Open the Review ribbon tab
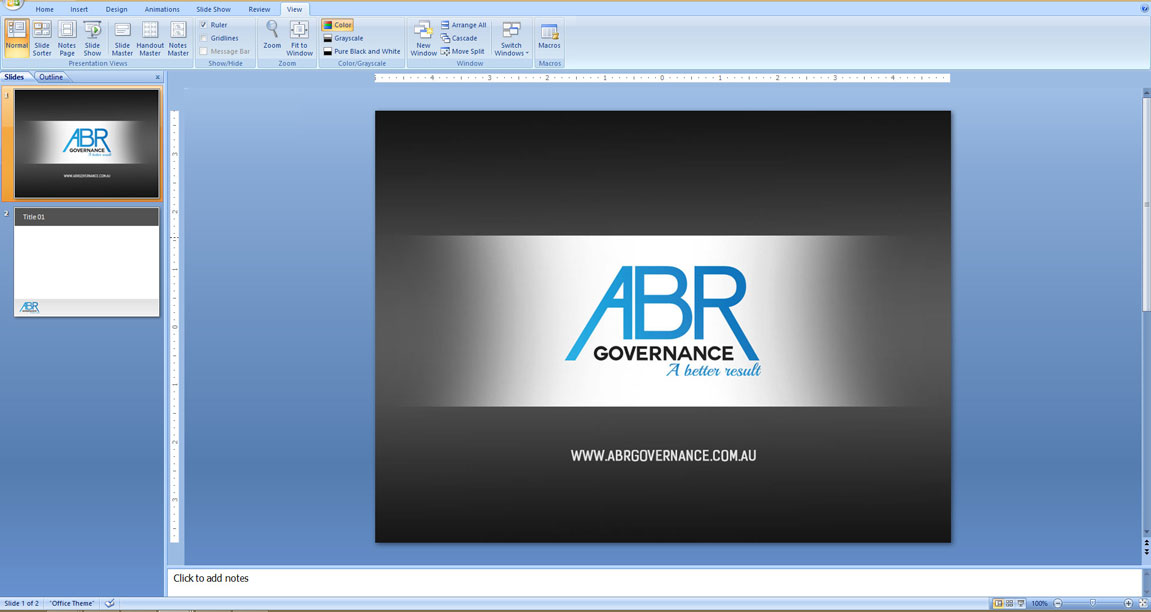This screenshot has width=1151, height=612. [259, 10]
